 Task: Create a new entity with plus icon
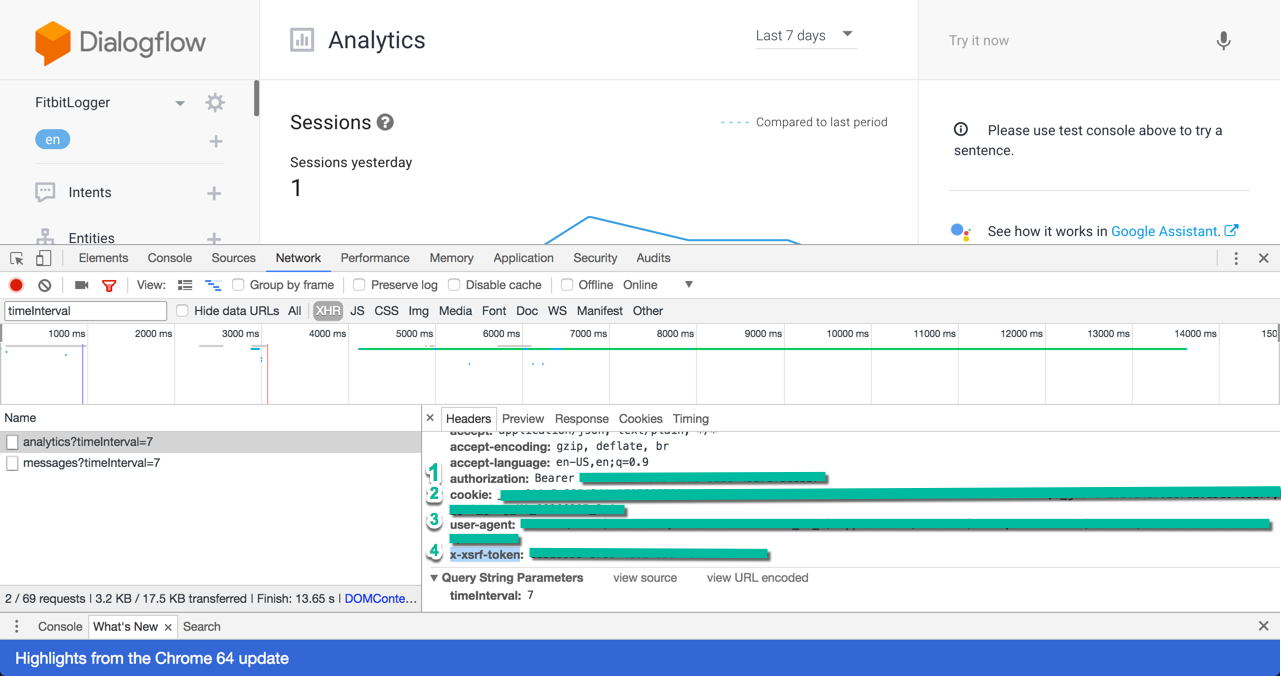coord(214,238)
